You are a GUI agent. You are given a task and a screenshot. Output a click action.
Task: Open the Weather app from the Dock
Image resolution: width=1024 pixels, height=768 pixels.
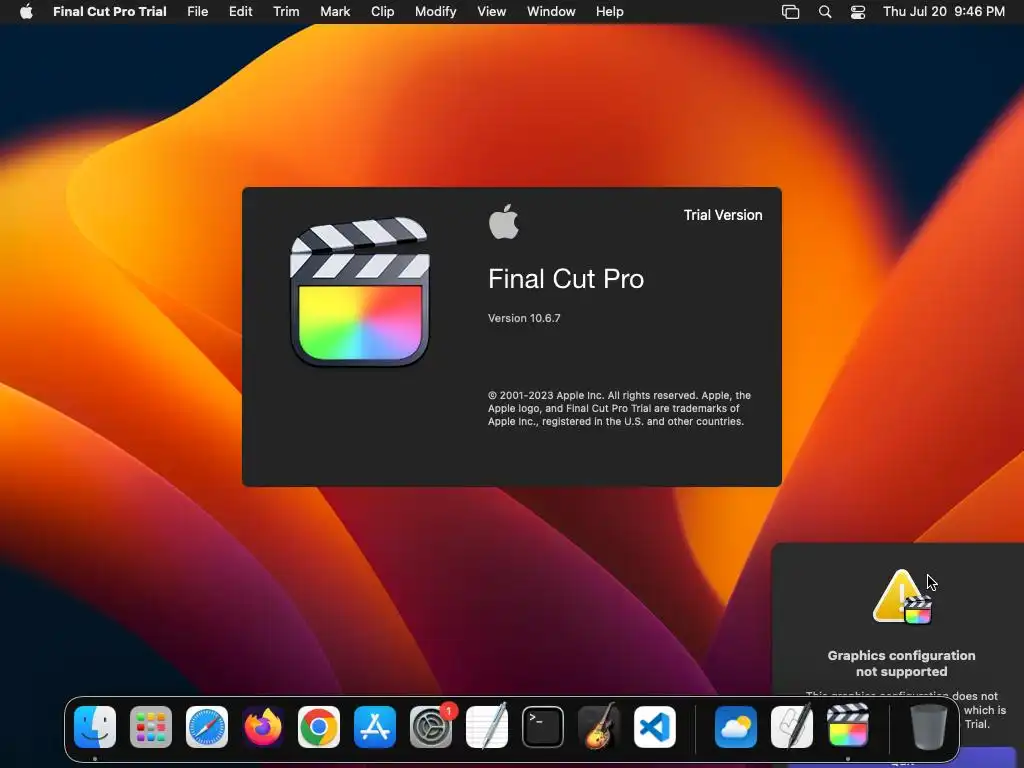[x=736, y=727]
